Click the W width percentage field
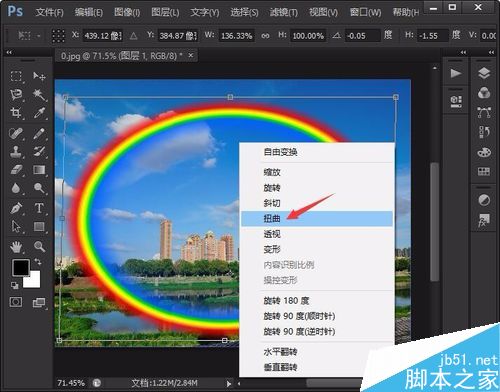Image resolution: width=500 pixels, height=392 pixels. [236, 36]
